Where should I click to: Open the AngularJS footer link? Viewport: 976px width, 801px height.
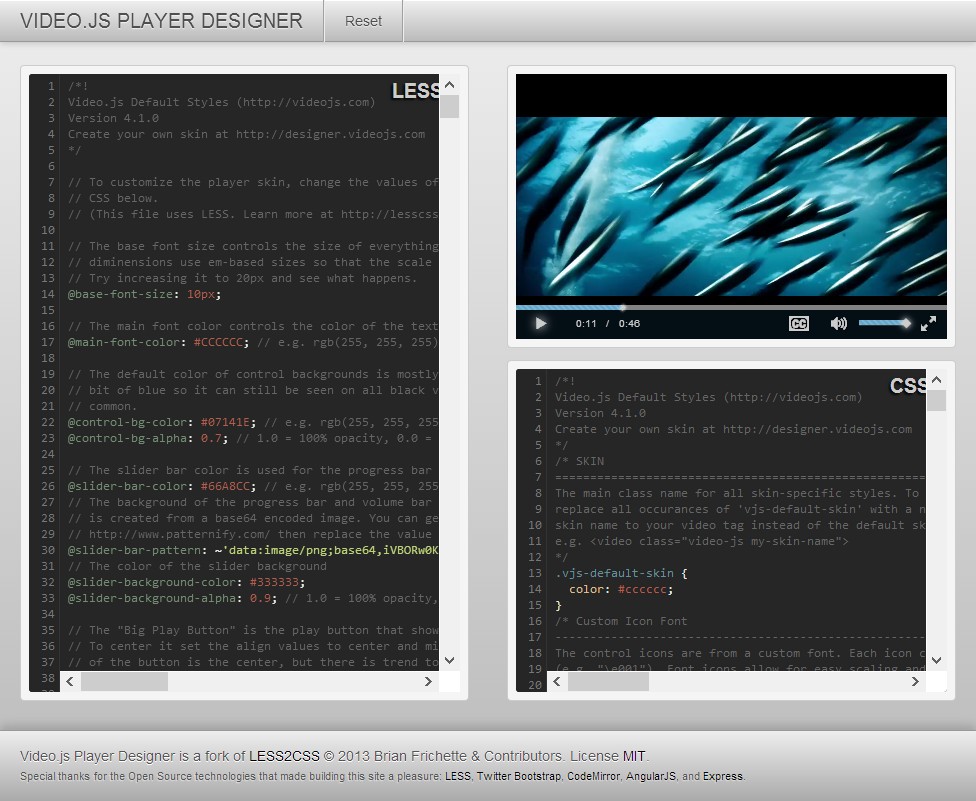point(650,777)
